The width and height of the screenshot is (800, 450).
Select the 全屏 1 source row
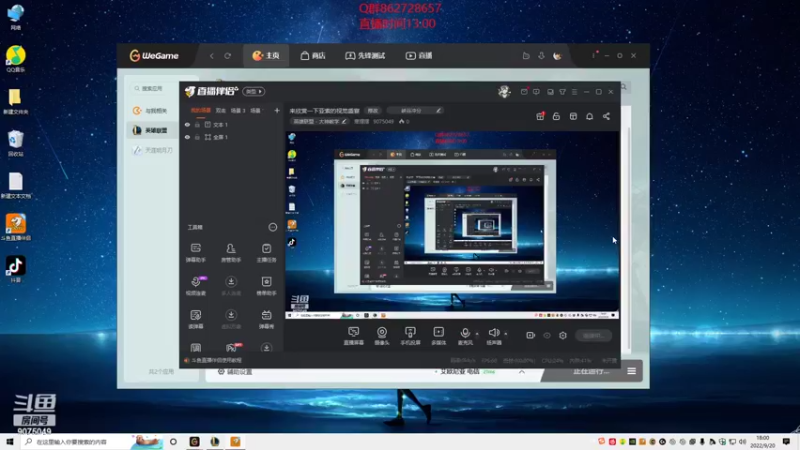(232, 137)
